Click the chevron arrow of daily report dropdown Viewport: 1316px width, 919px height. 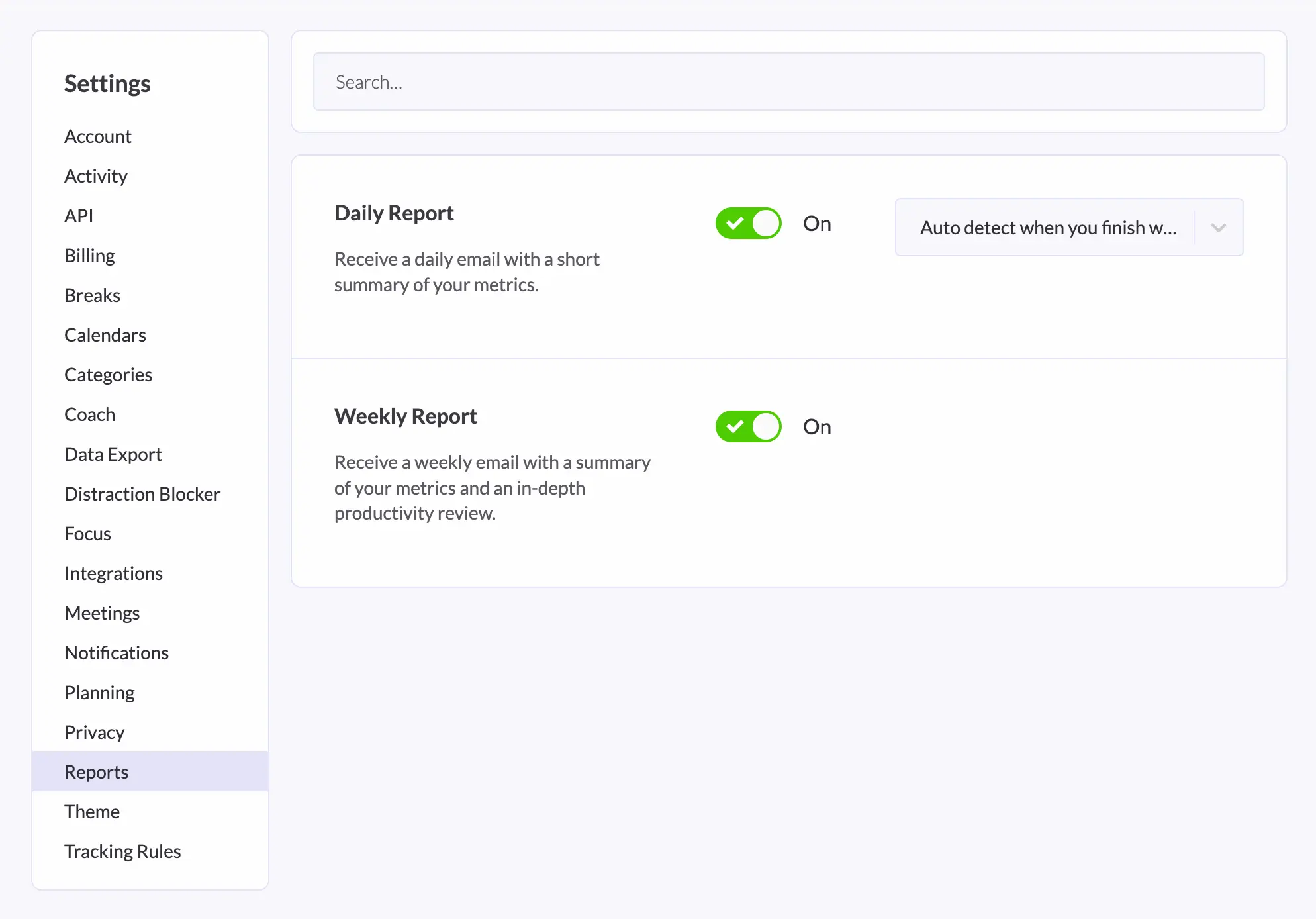(x=1218, y=228)
